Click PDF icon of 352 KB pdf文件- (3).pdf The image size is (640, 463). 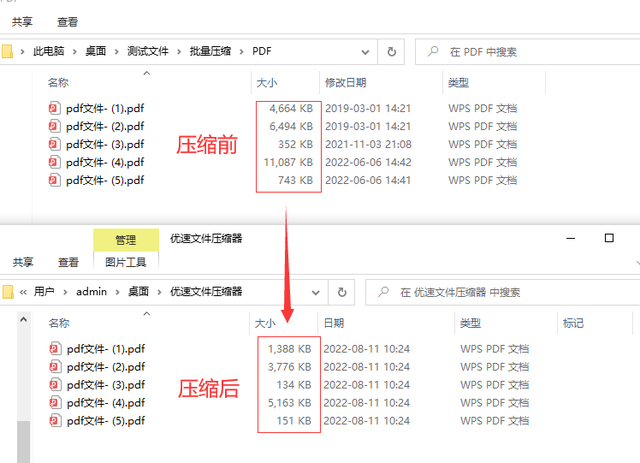click(54, 144)
